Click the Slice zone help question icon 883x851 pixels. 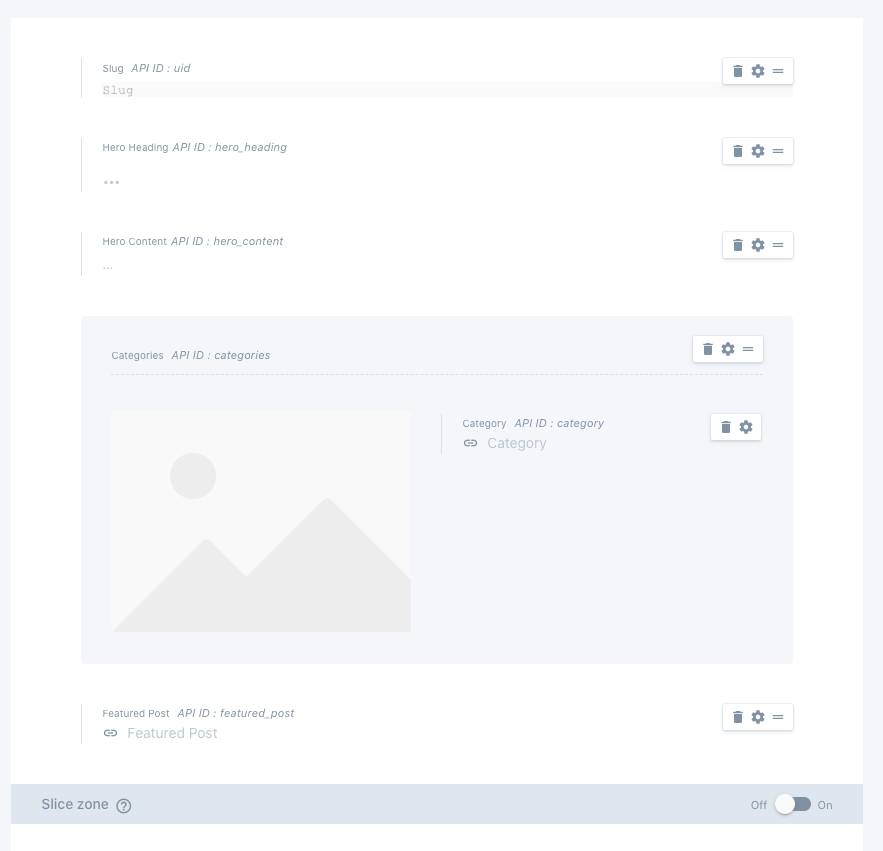tap(124, 806)
